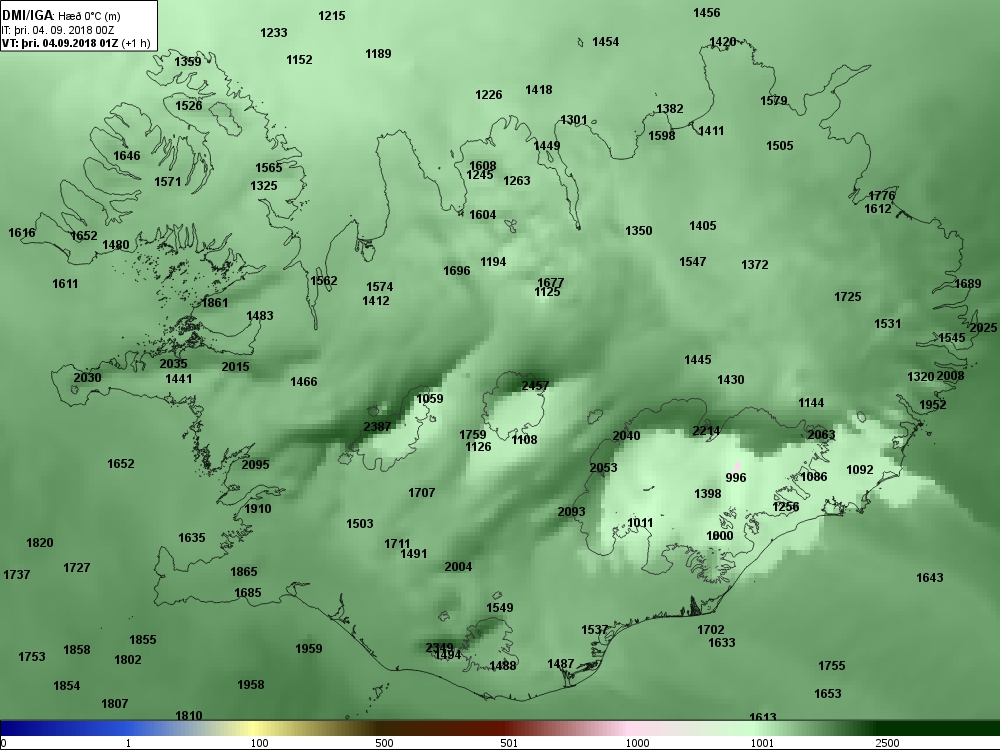Select the 1215 value at the top
This screenshot has width=1000, height=750.
click(332, 15)
